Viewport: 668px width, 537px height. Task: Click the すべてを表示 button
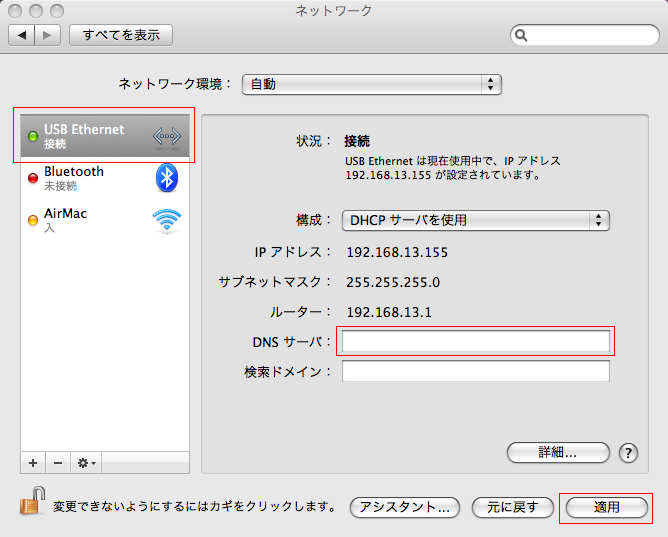(121, 35)
